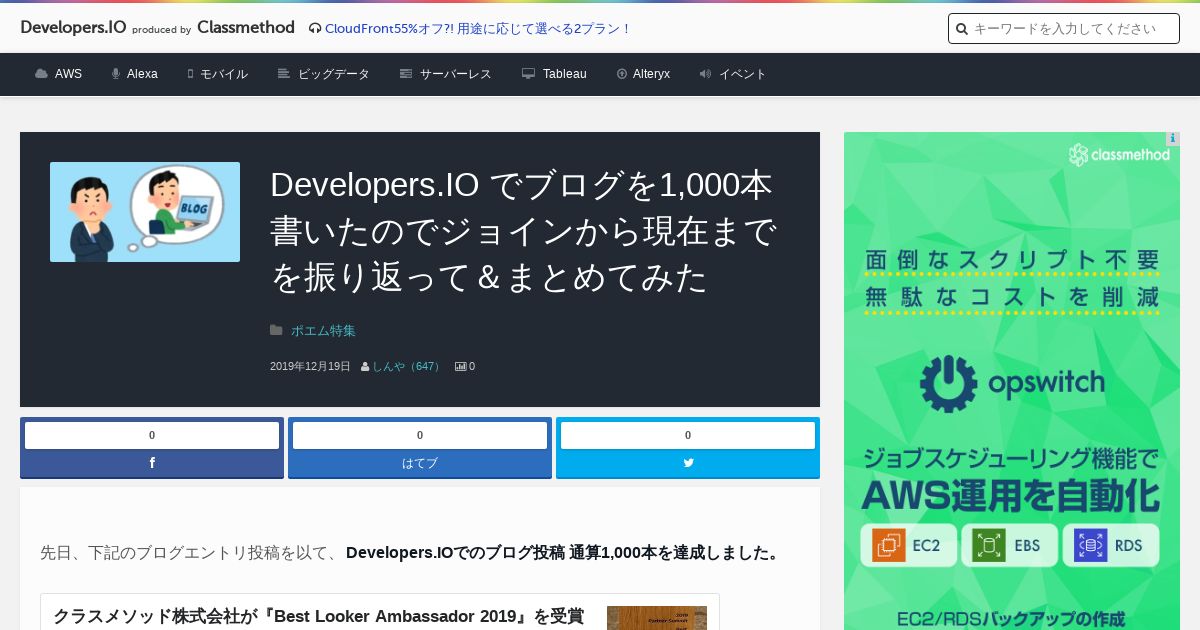Share the article on Facebook
The width and height of the screenshot is (1200, 630).
click(152, 463)
